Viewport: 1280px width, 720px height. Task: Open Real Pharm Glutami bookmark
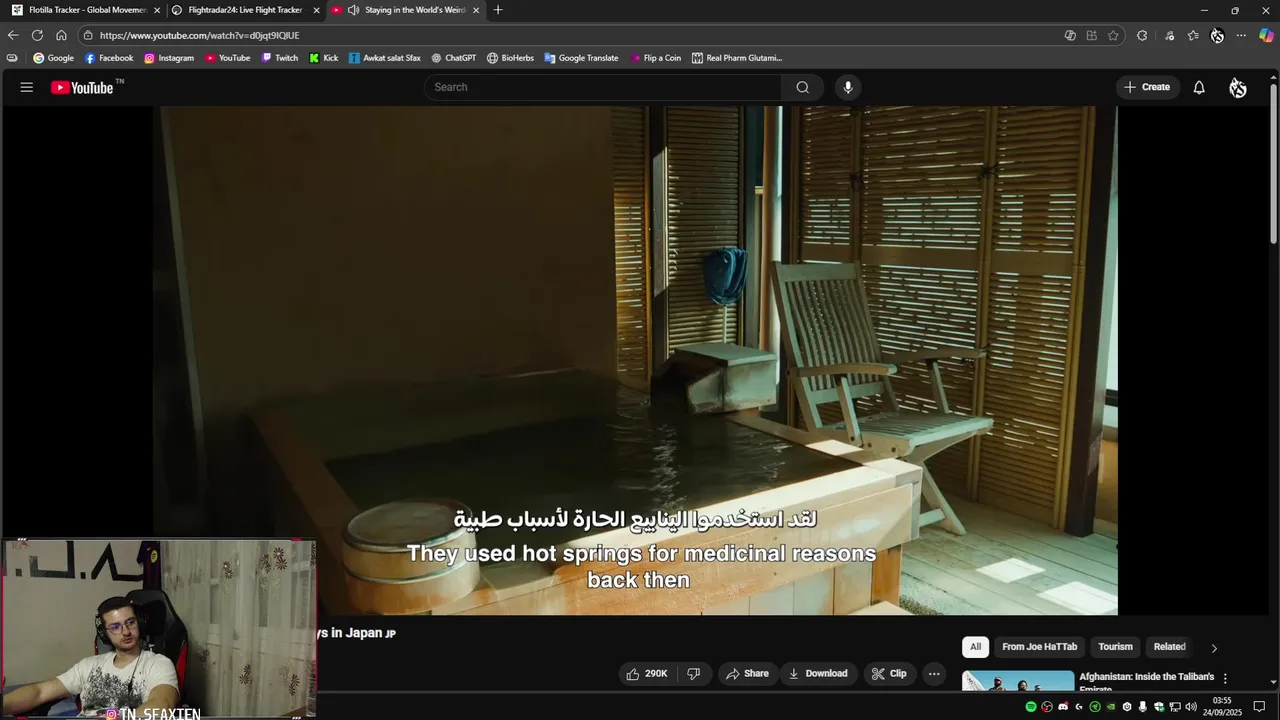click(737, 58)
